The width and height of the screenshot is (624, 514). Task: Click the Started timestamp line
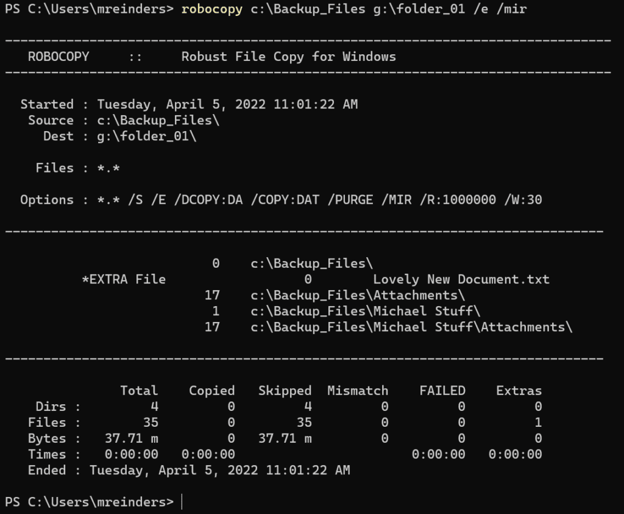tap(189, 104)
